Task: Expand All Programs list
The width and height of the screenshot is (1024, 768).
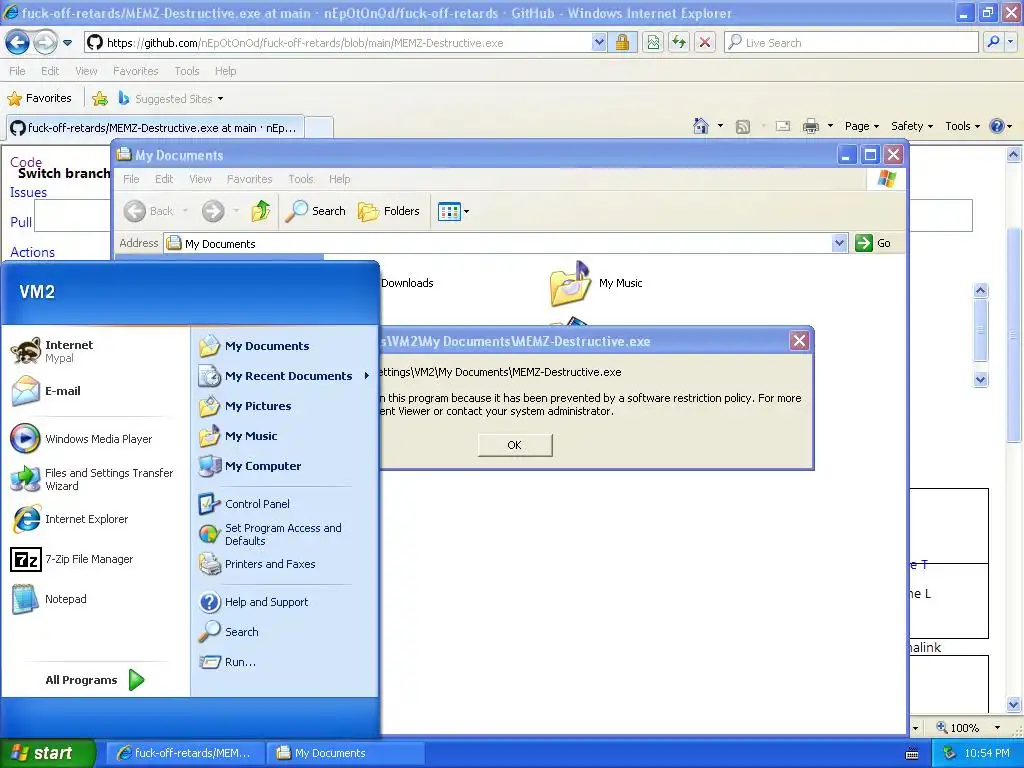Action: [x=94, y=680]
